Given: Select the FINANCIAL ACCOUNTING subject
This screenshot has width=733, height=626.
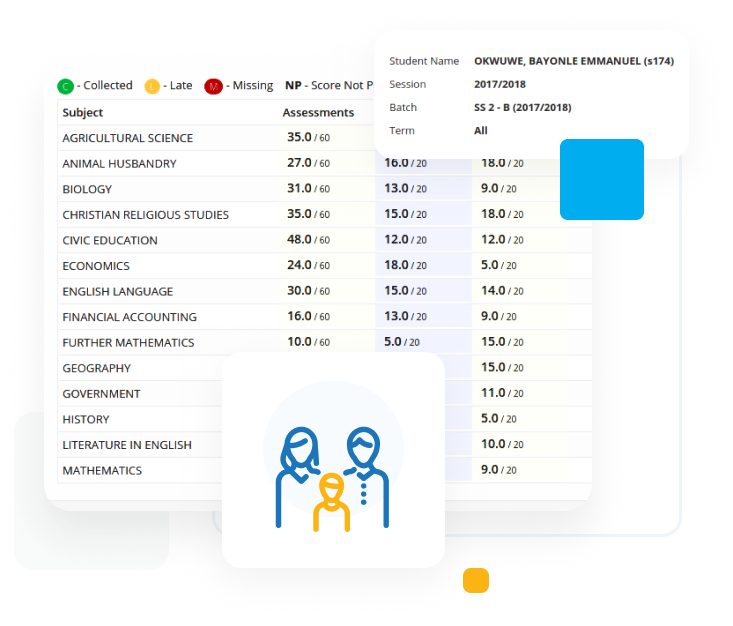Looking at the screenshot, I should coord(324,317).
